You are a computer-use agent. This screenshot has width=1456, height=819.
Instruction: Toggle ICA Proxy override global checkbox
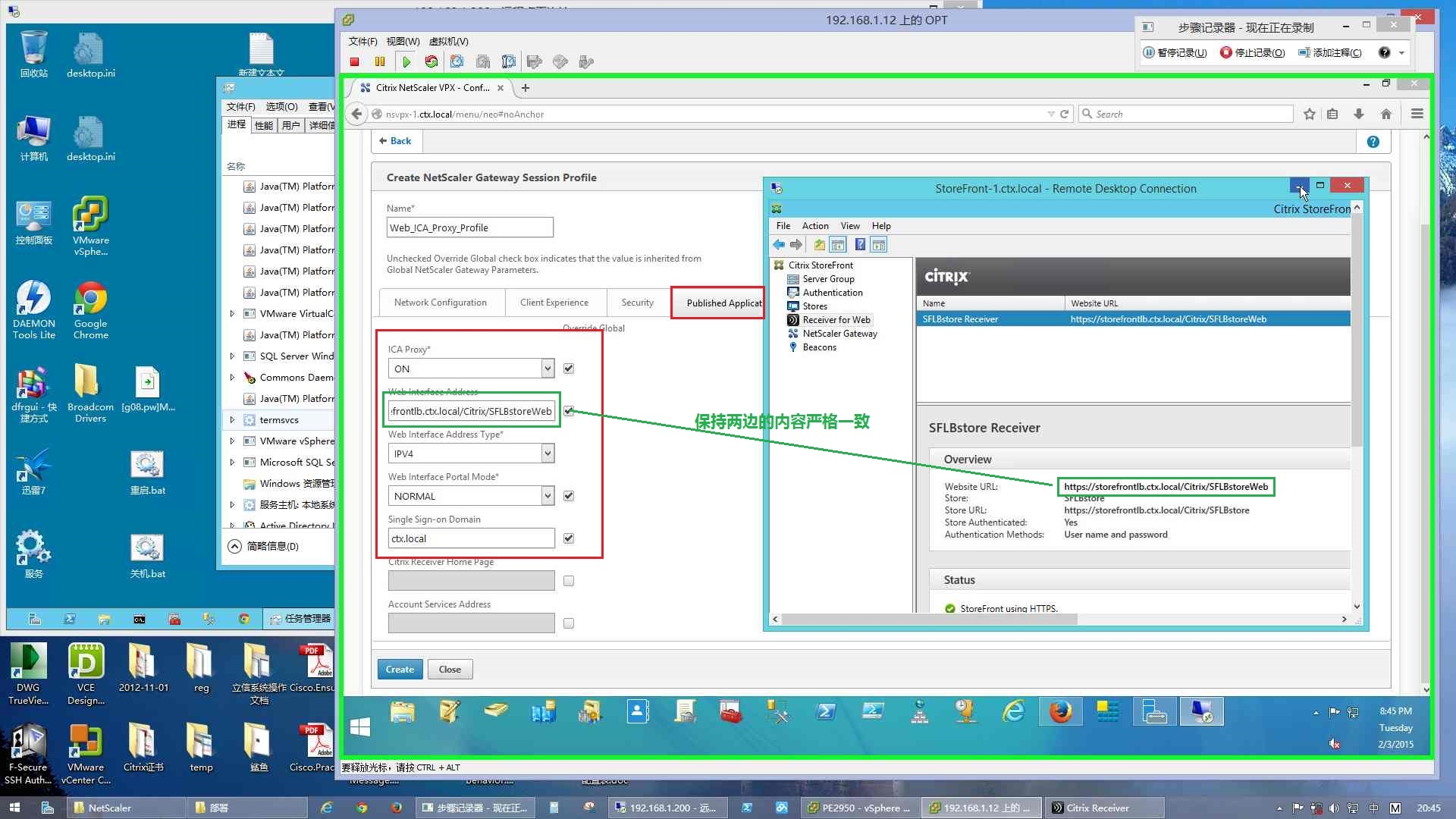(569, 369)
